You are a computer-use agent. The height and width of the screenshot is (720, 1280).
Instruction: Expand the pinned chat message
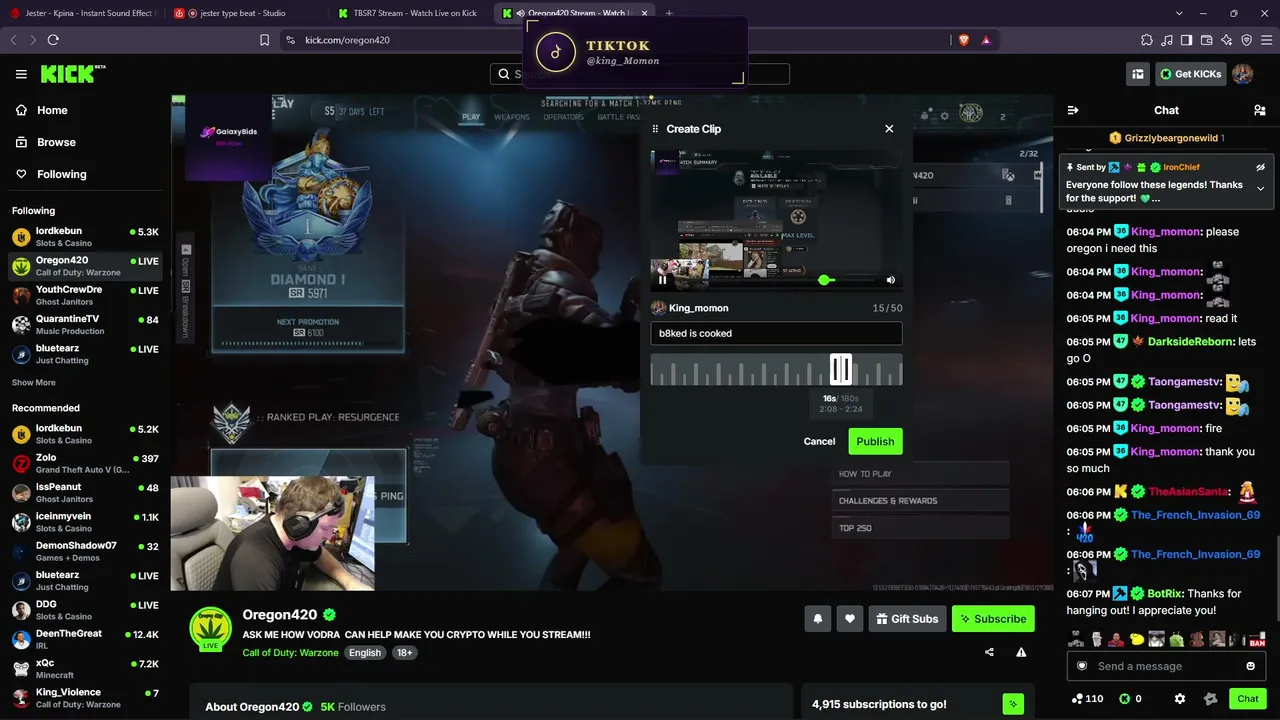1260,188
